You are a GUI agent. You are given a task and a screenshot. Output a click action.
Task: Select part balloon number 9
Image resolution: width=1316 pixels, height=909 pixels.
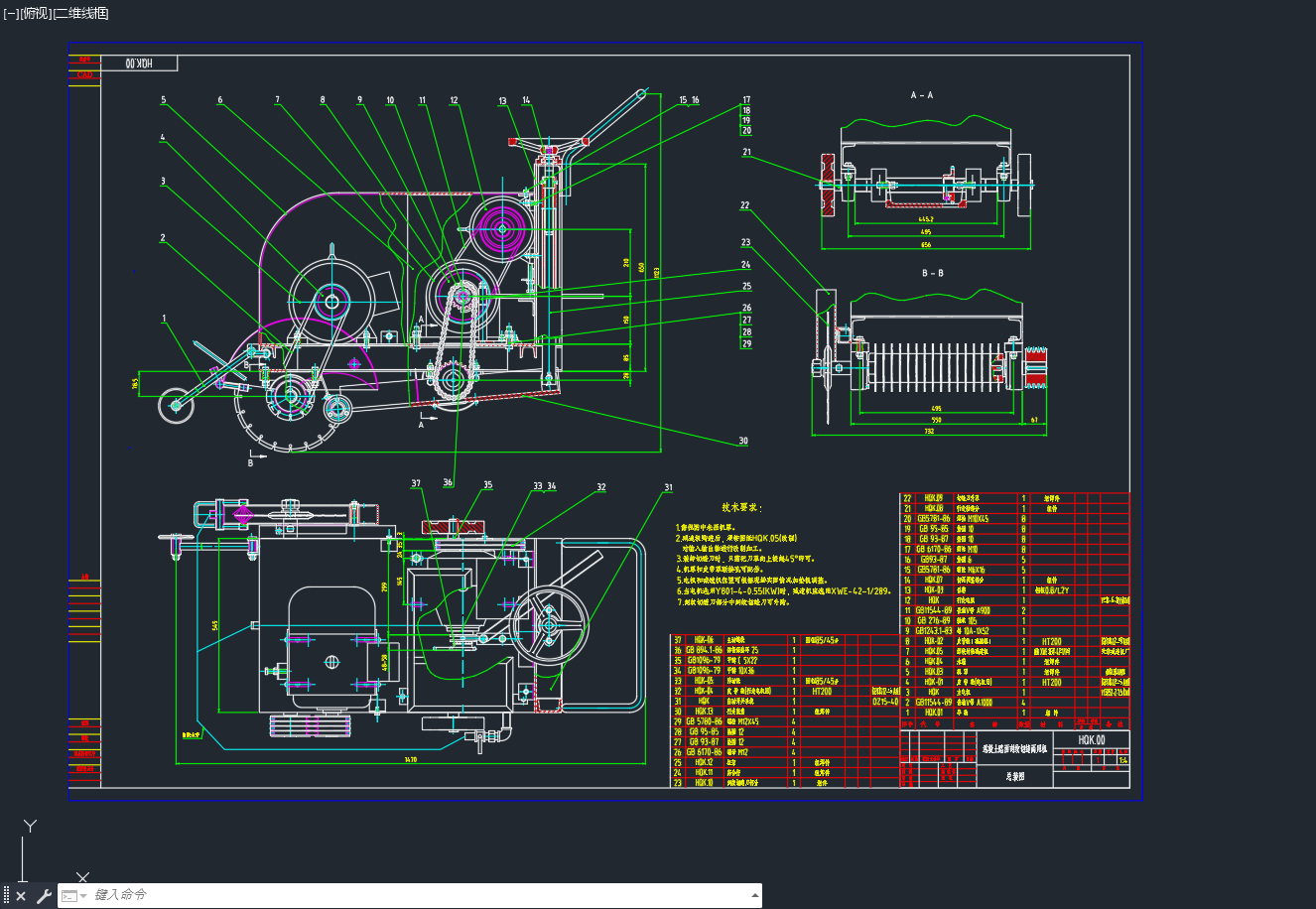coord(360,100)
